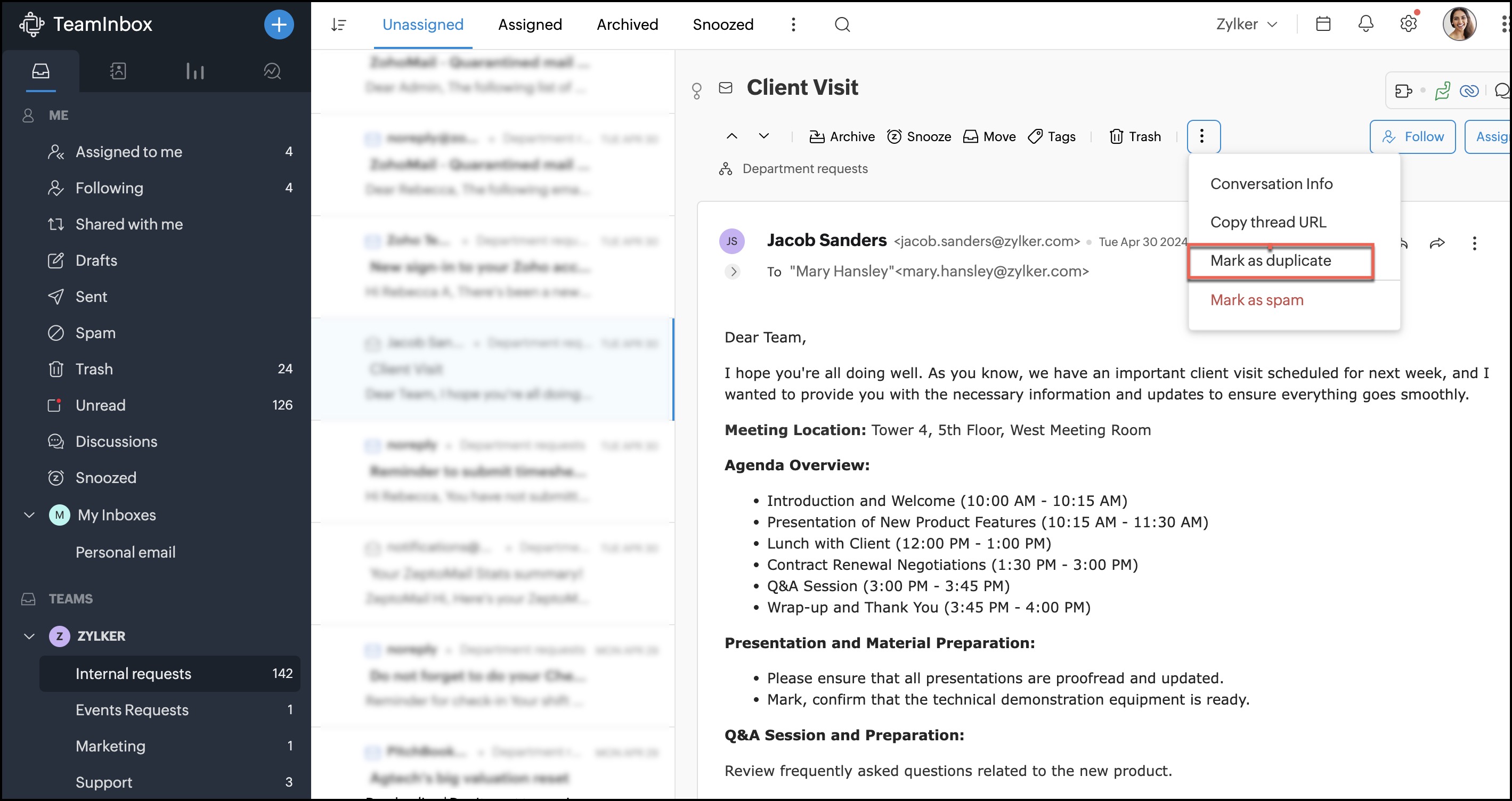Viewport: 1512px width, 801px height.
Task: Click the search magnifier icon
Action: coord(842,24)
